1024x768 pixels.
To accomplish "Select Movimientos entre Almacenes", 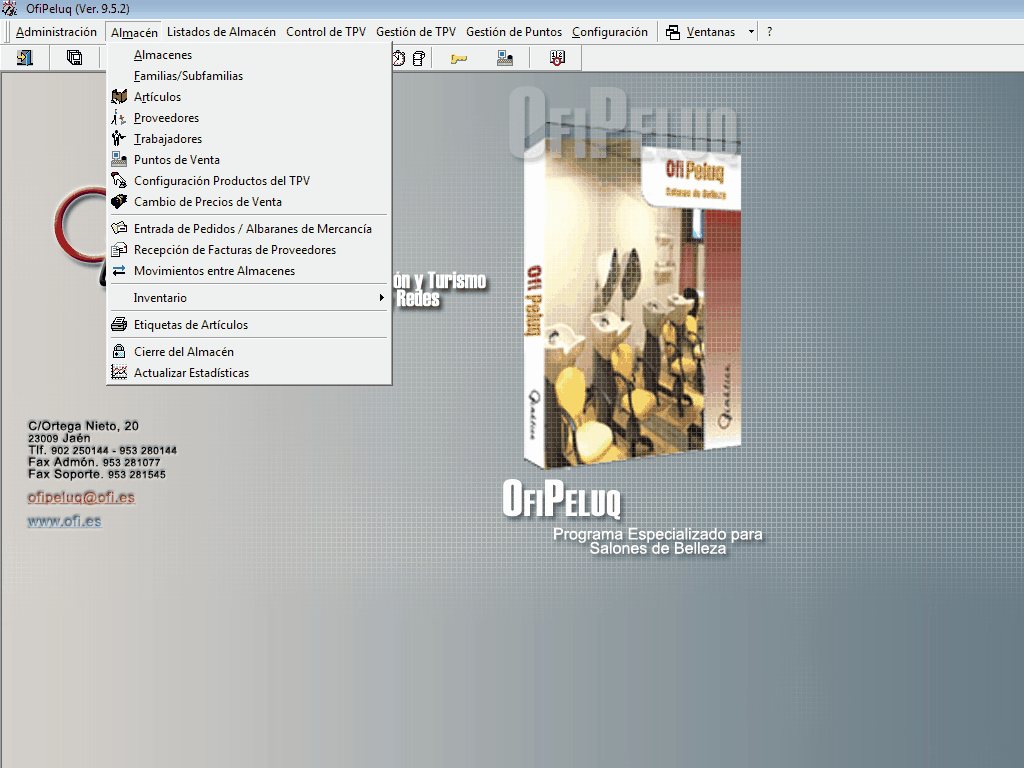I will [249, 270].
